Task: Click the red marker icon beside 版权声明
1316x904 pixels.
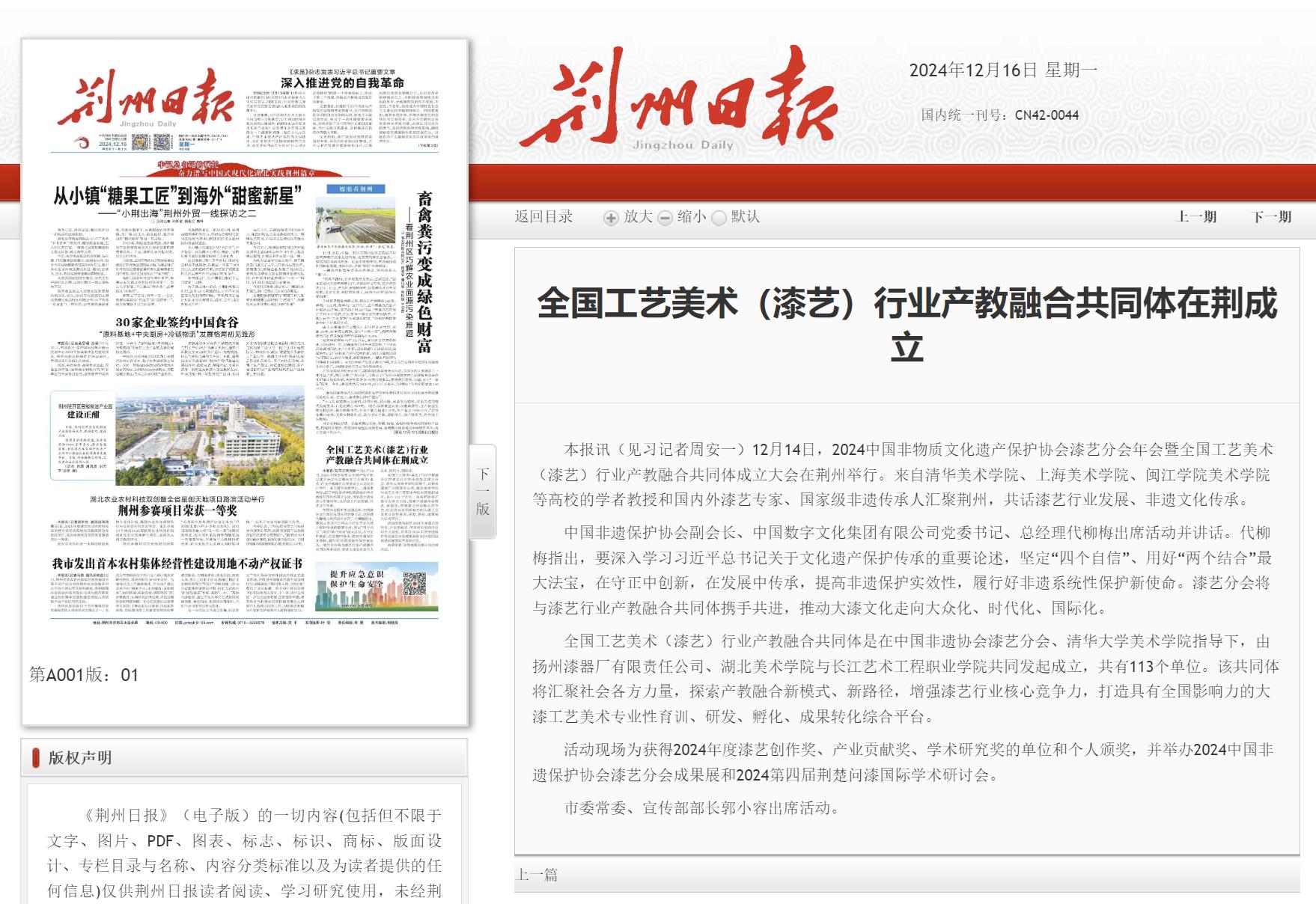Action: point(35,757)
